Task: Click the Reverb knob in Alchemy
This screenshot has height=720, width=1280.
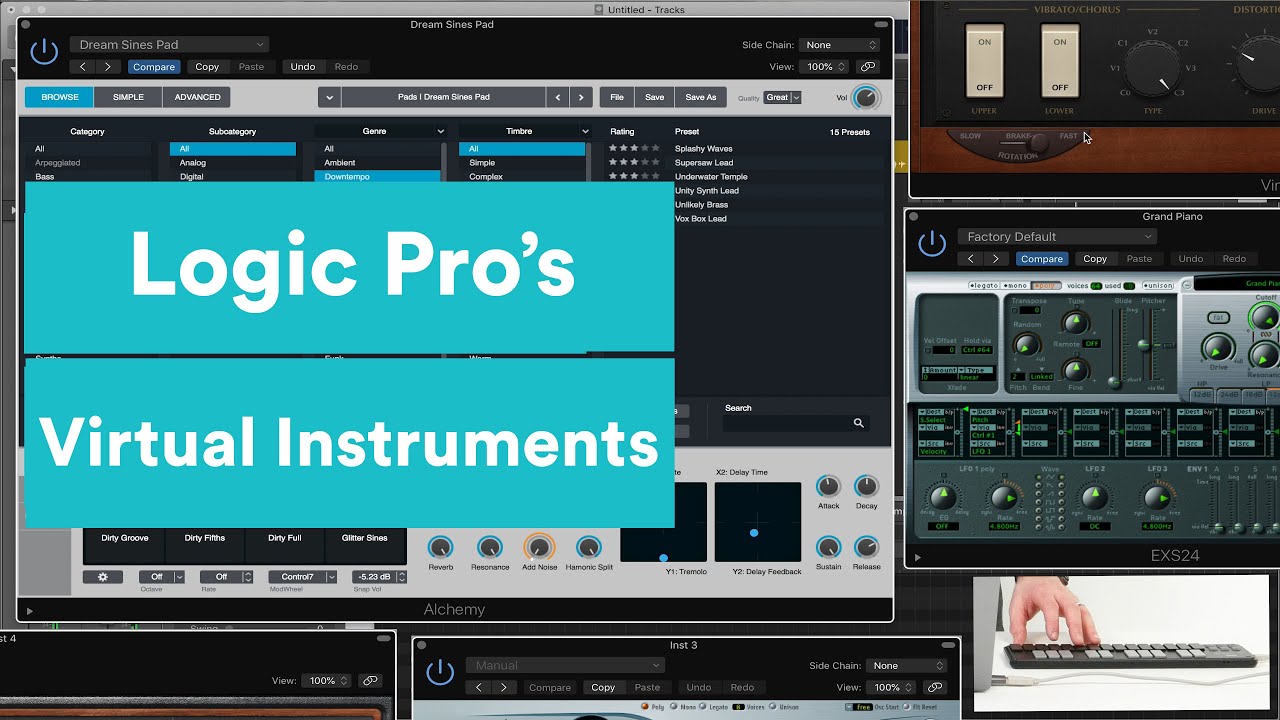Action: tap(440, 547)
